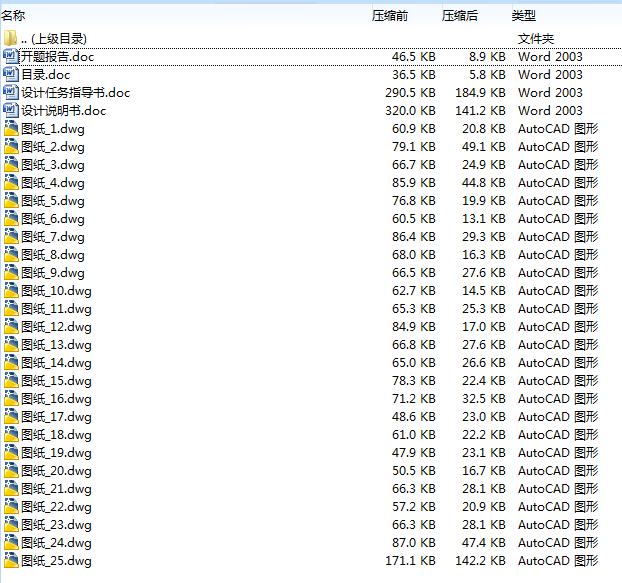Select file name 图纸_7.dwg
This screenshot has height=583, width=622.
coord(53,237)
